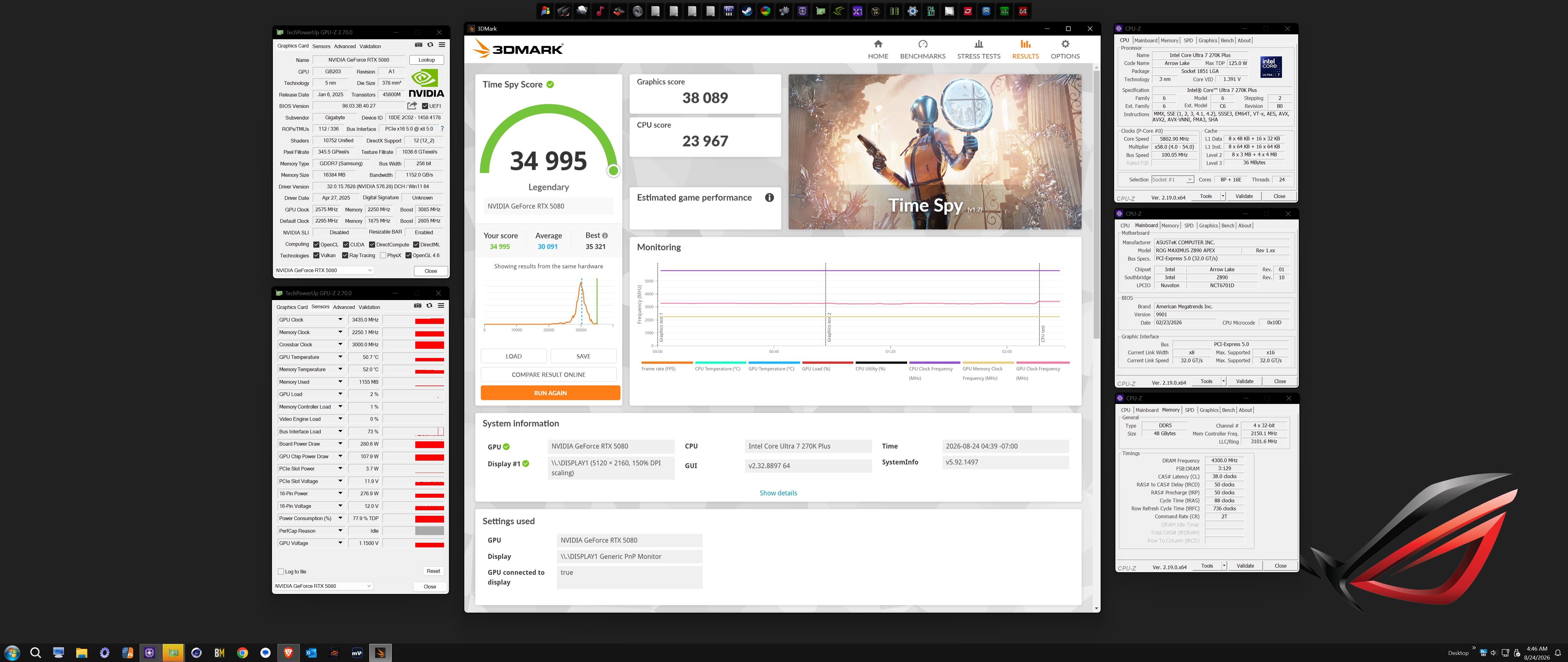Image resolution: width=1568 pixels, height=662 pixels.
Task: Open the hamburger menu in the GPU-Z Sensors window
Action: [441, 306]
